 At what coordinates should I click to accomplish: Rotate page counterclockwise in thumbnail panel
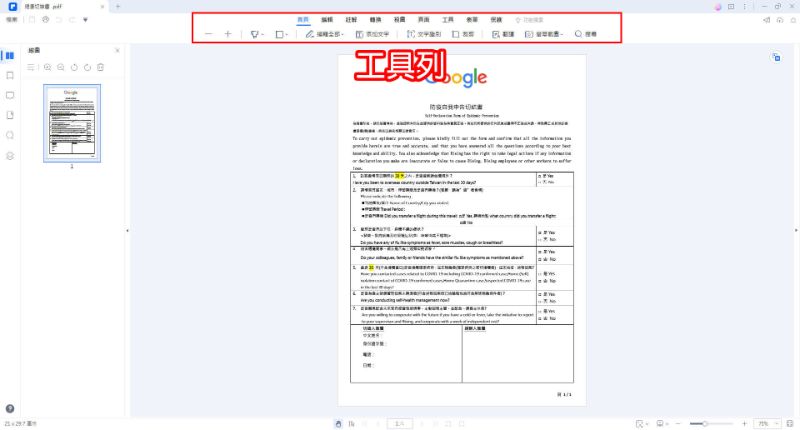74,67
